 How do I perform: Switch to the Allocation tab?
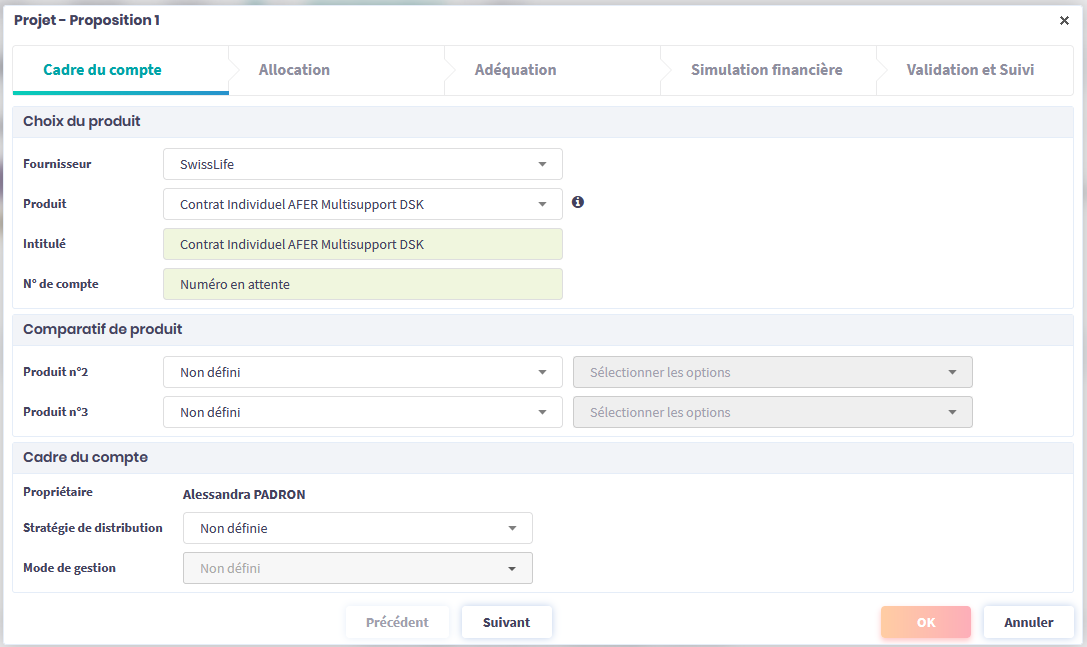[x=294, y=70]
